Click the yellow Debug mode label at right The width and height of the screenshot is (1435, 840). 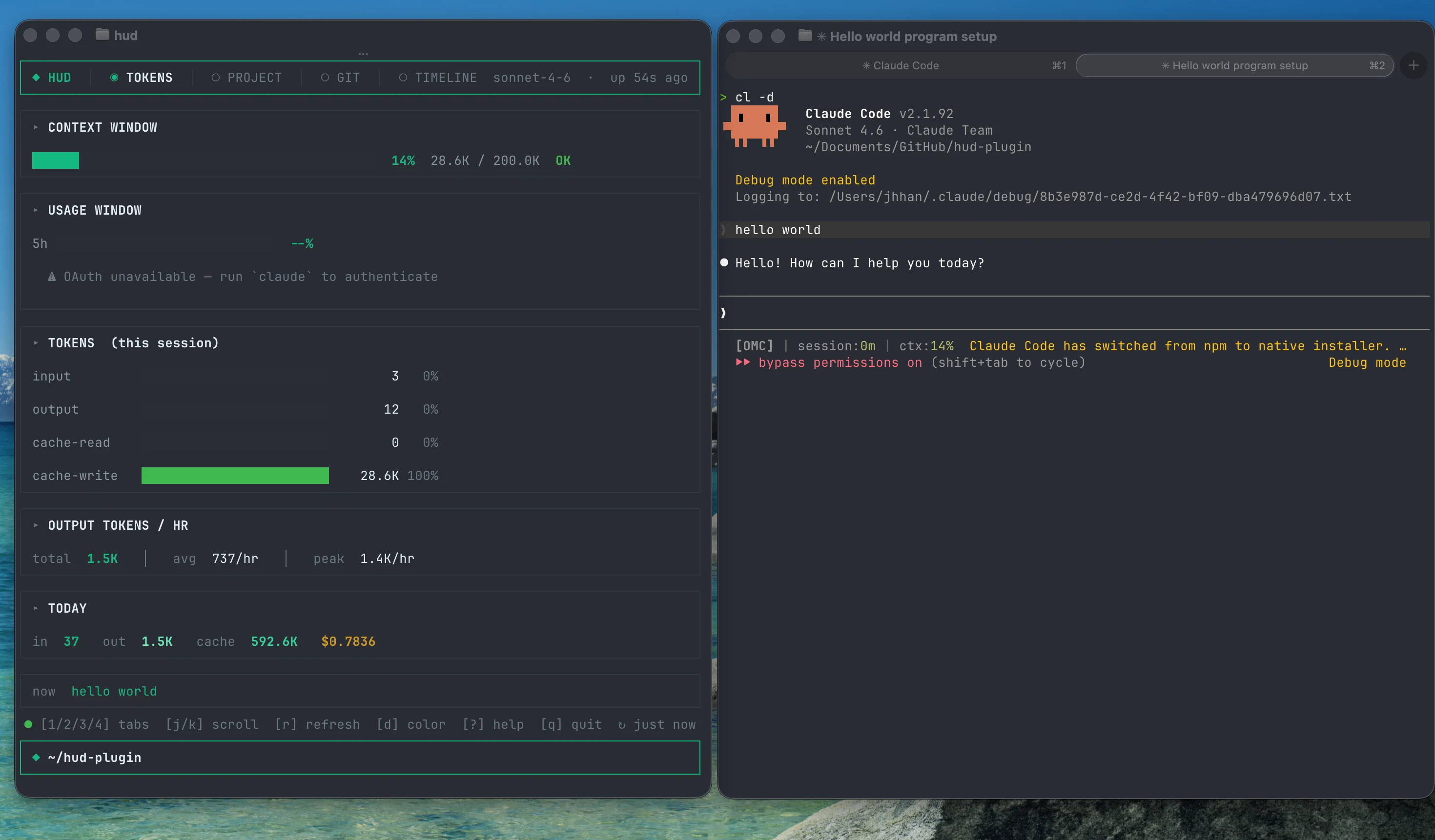coord(1367,362)
